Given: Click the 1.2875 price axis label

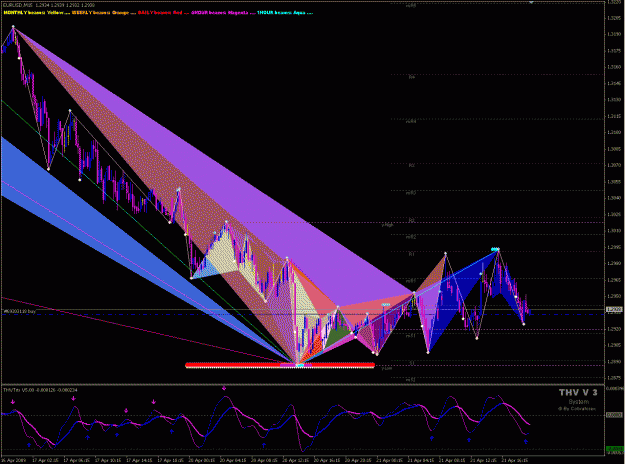Looking at the screenshot, I should pyautogui.click(x=616, y=378).
